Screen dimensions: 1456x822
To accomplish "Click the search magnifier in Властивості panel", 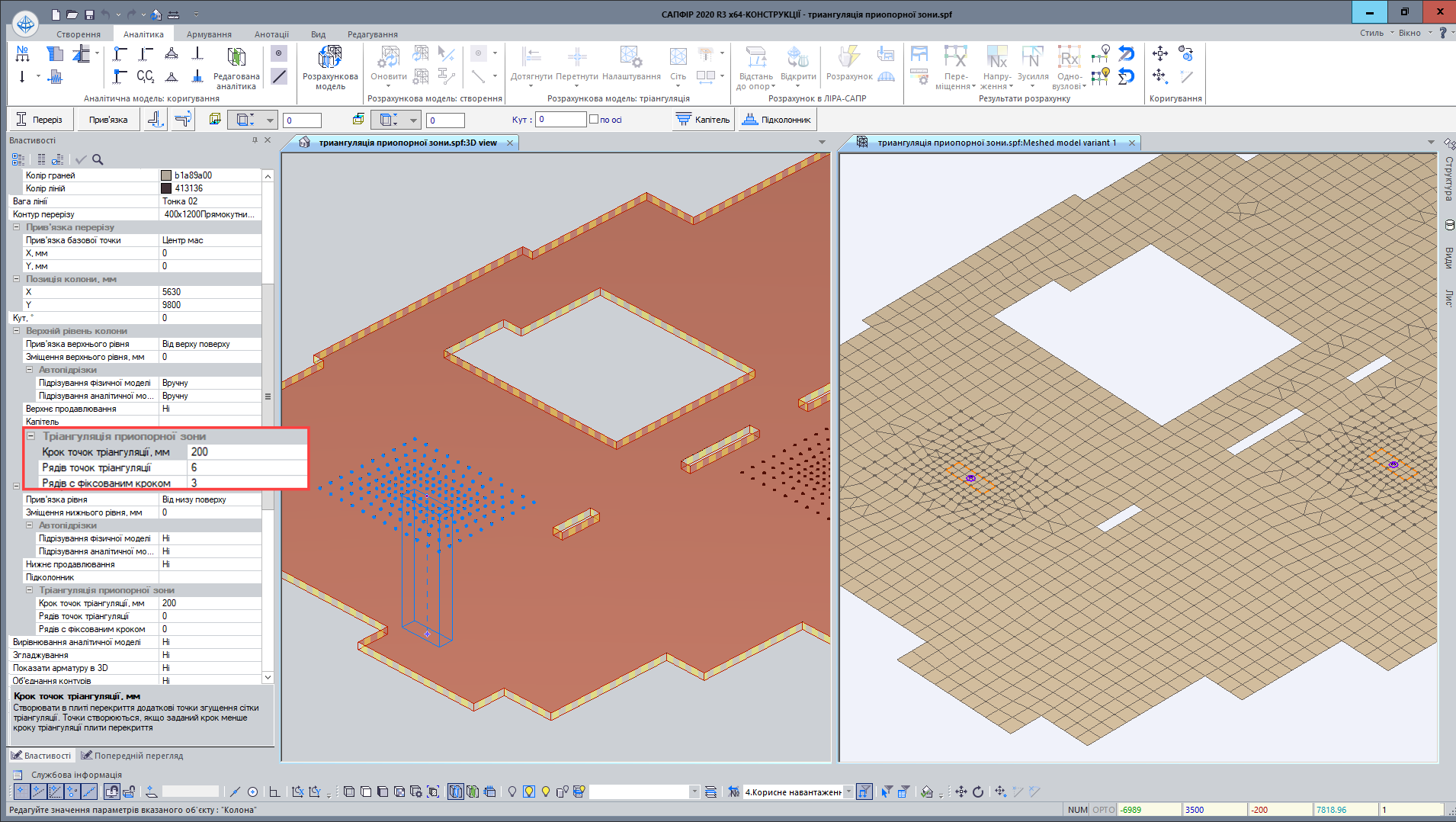I will tap(98, 159).
